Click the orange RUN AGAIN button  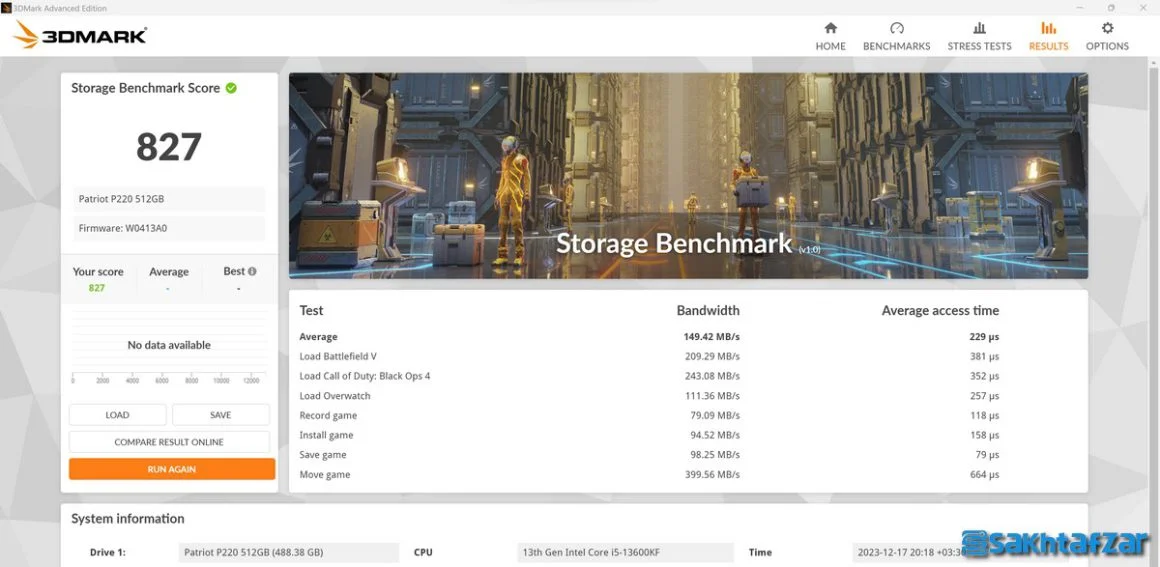(x=172, y=469)
